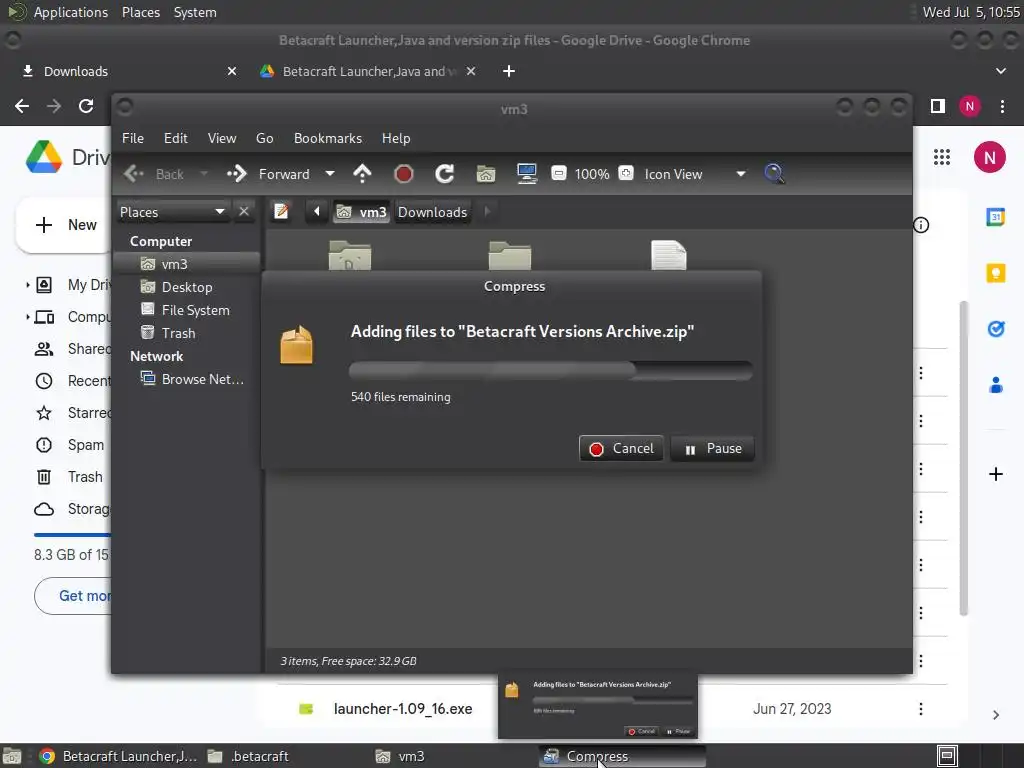
Task: Open the Applications menu in top panel
Action: pyautogui.click(x=71, y=12)
